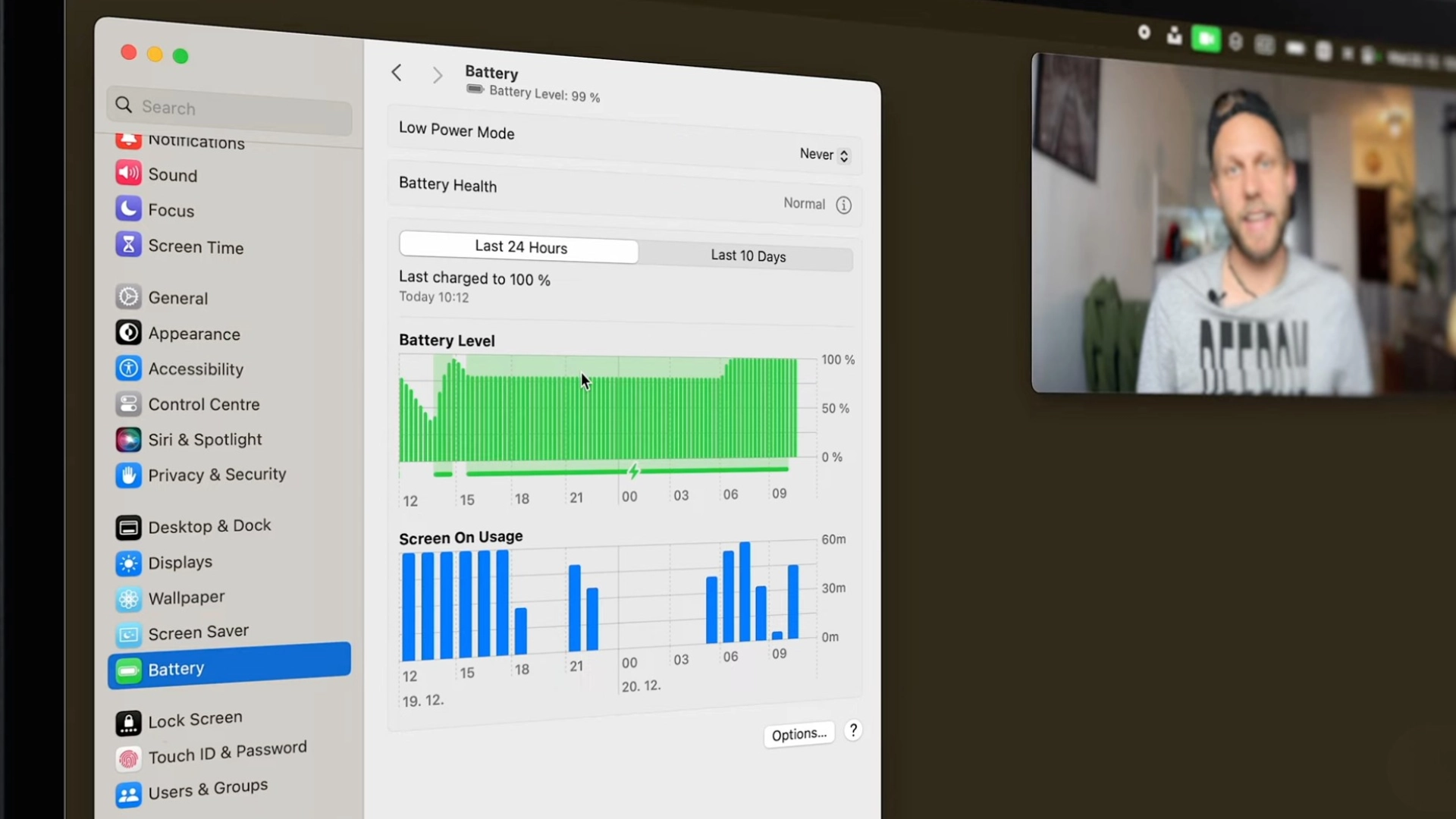The height and width of the screenshot is (819, 1456).
Task: Open Screen Time settings
Action: tap(195, 246)
